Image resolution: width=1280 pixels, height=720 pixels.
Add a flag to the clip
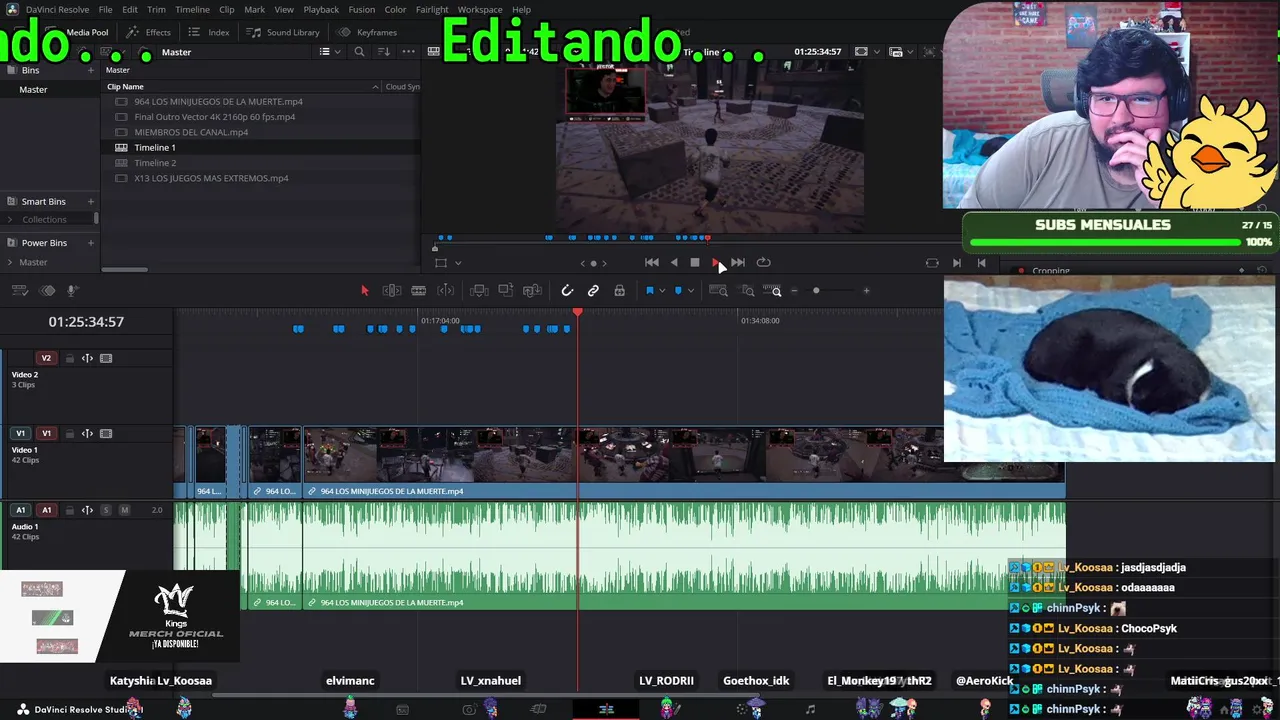pos(649,291)
